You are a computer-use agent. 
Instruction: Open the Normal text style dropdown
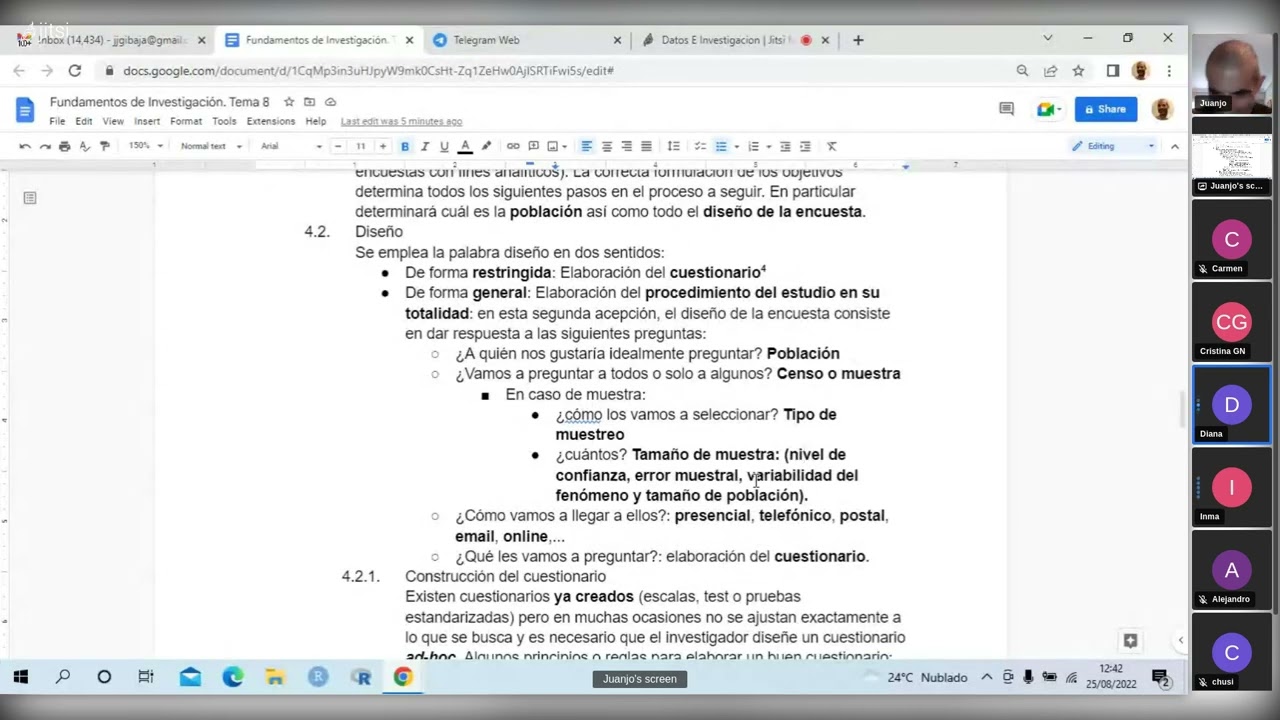click(211, 146)
